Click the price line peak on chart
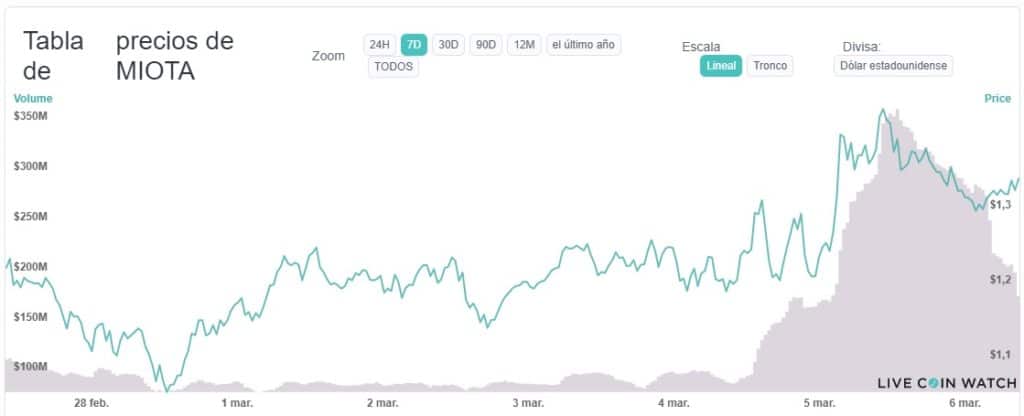Screen dimensions: 1024x416 point(883,110)
